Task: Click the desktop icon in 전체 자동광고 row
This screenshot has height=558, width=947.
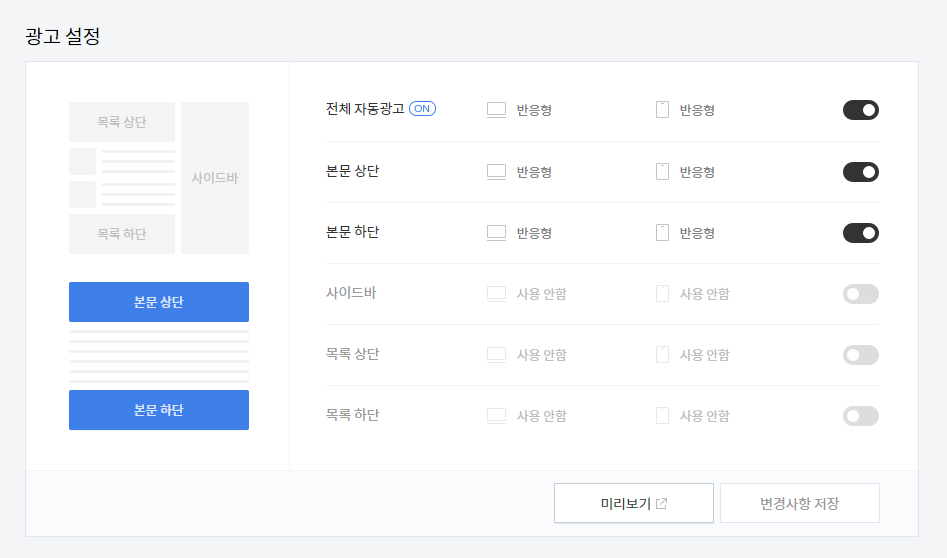Action: pyautogui.click(x=496, y=110)
